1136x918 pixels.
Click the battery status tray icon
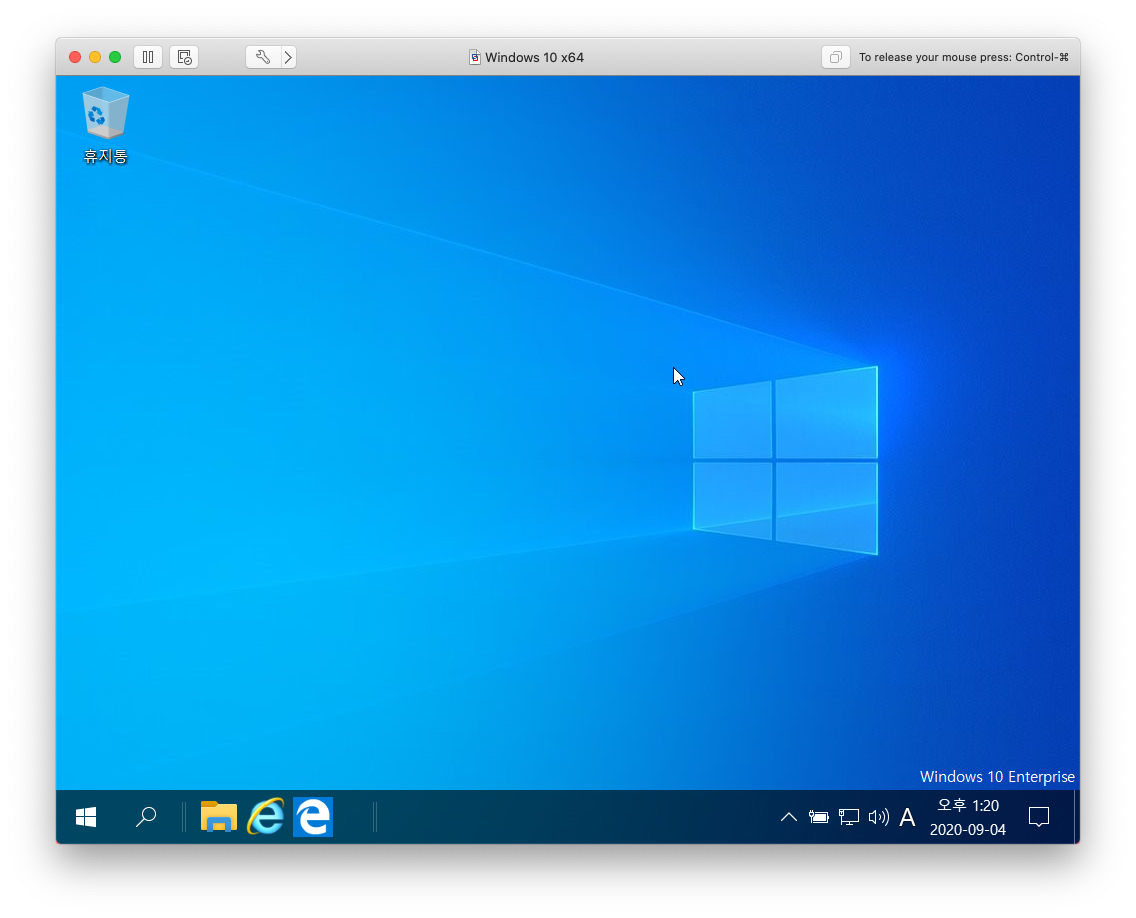coord(819,817)
